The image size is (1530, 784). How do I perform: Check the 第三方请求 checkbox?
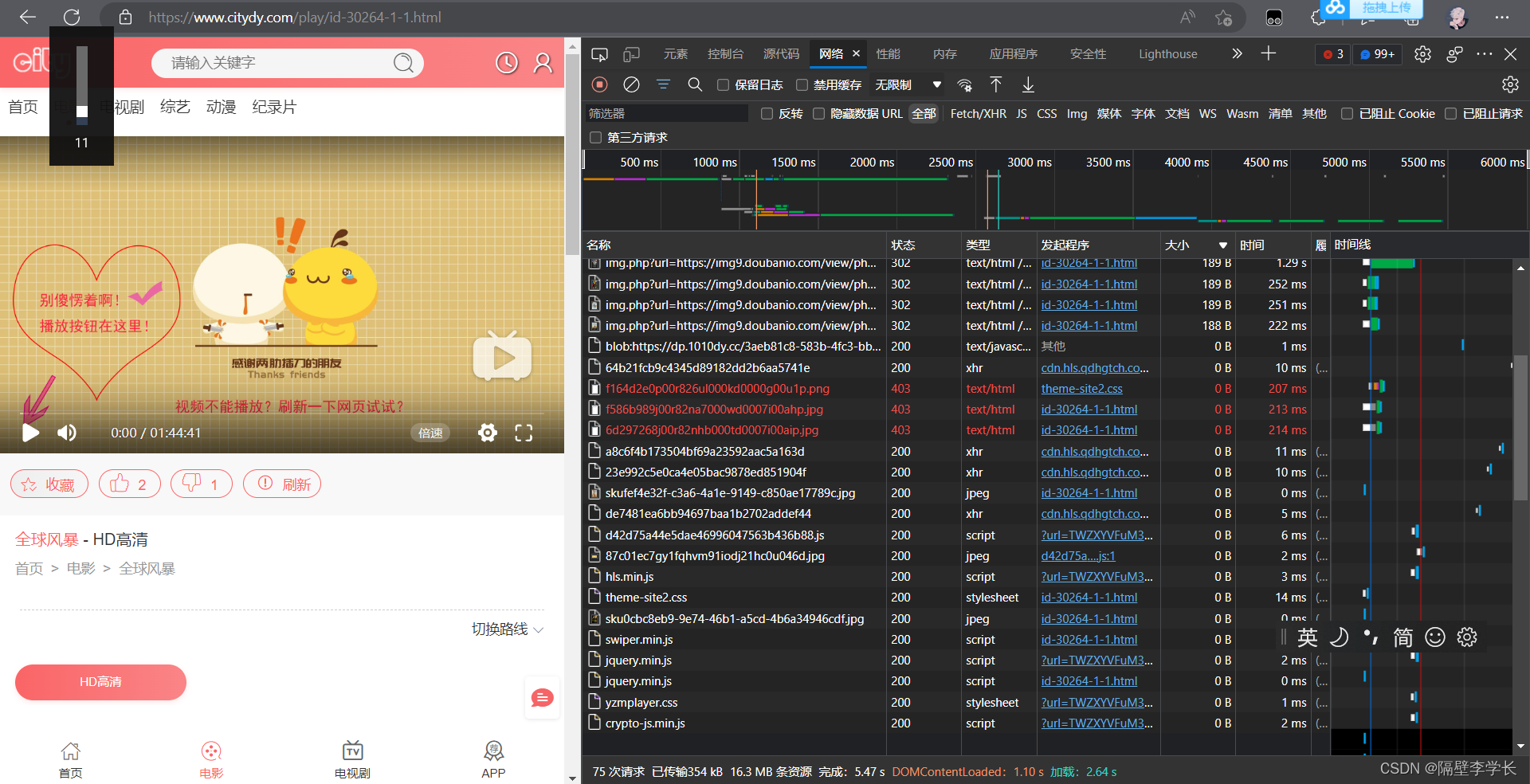point(595,138)
